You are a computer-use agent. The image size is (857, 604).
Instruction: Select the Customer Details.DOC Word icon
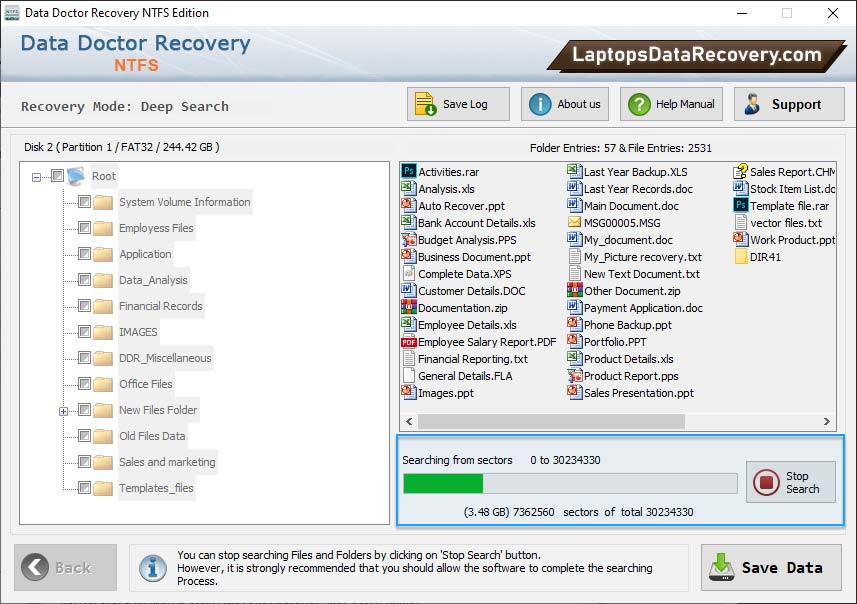(408, 290)
